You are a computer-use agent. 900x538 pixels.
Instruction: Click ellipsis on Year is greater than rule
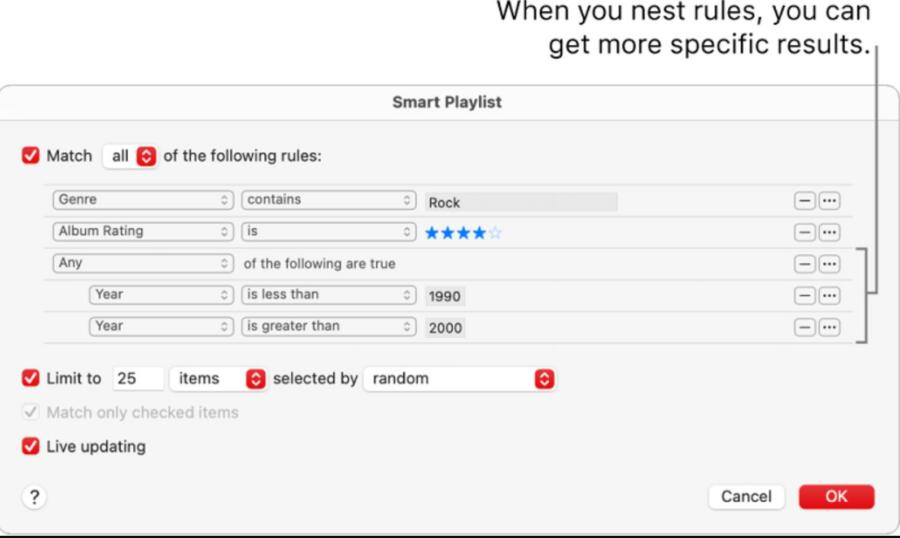click(829, 327)
